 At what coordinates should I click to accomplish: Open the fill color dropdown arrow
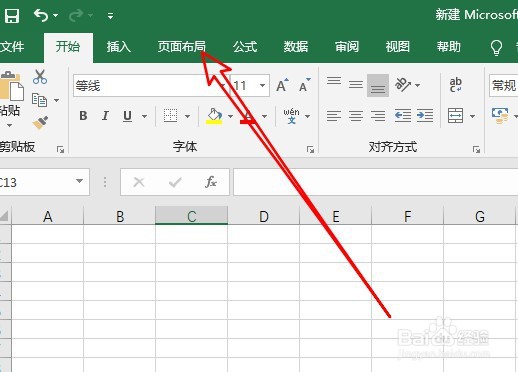click(230, 116)
